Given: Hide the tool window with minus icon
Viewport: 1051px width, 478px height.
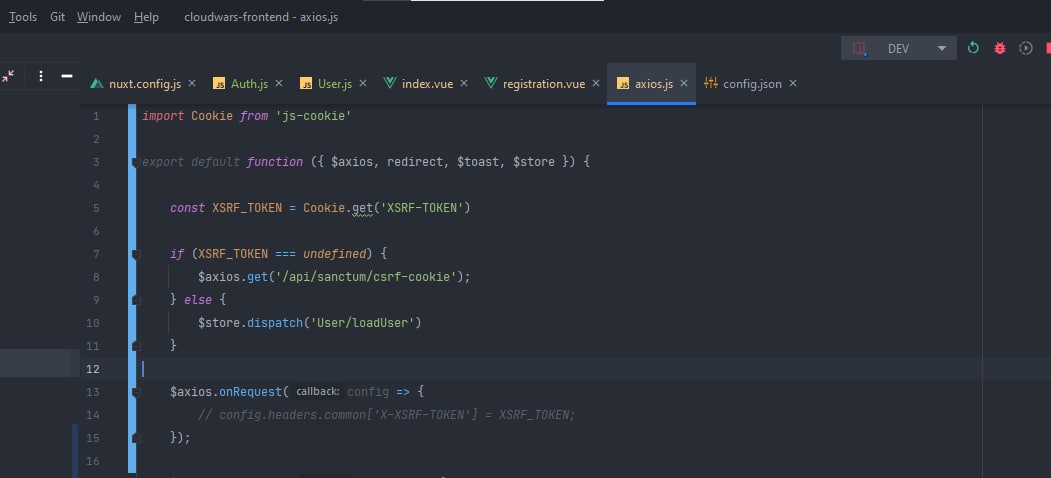Looking at the screenshot, I should point(67,76).
